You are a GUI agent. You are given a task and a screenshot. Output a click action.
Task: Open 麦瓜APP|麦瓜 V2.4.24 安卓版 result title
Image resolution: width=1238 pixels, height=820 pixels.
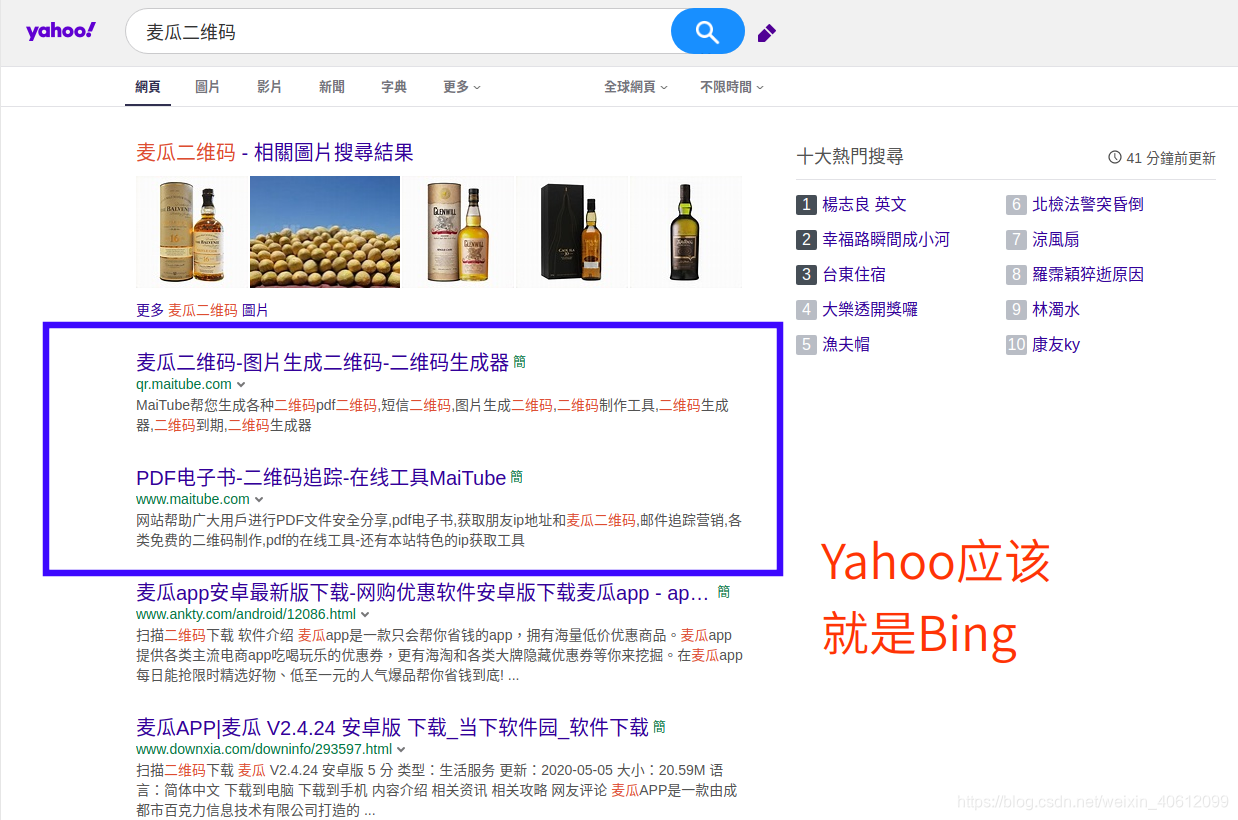393,727
